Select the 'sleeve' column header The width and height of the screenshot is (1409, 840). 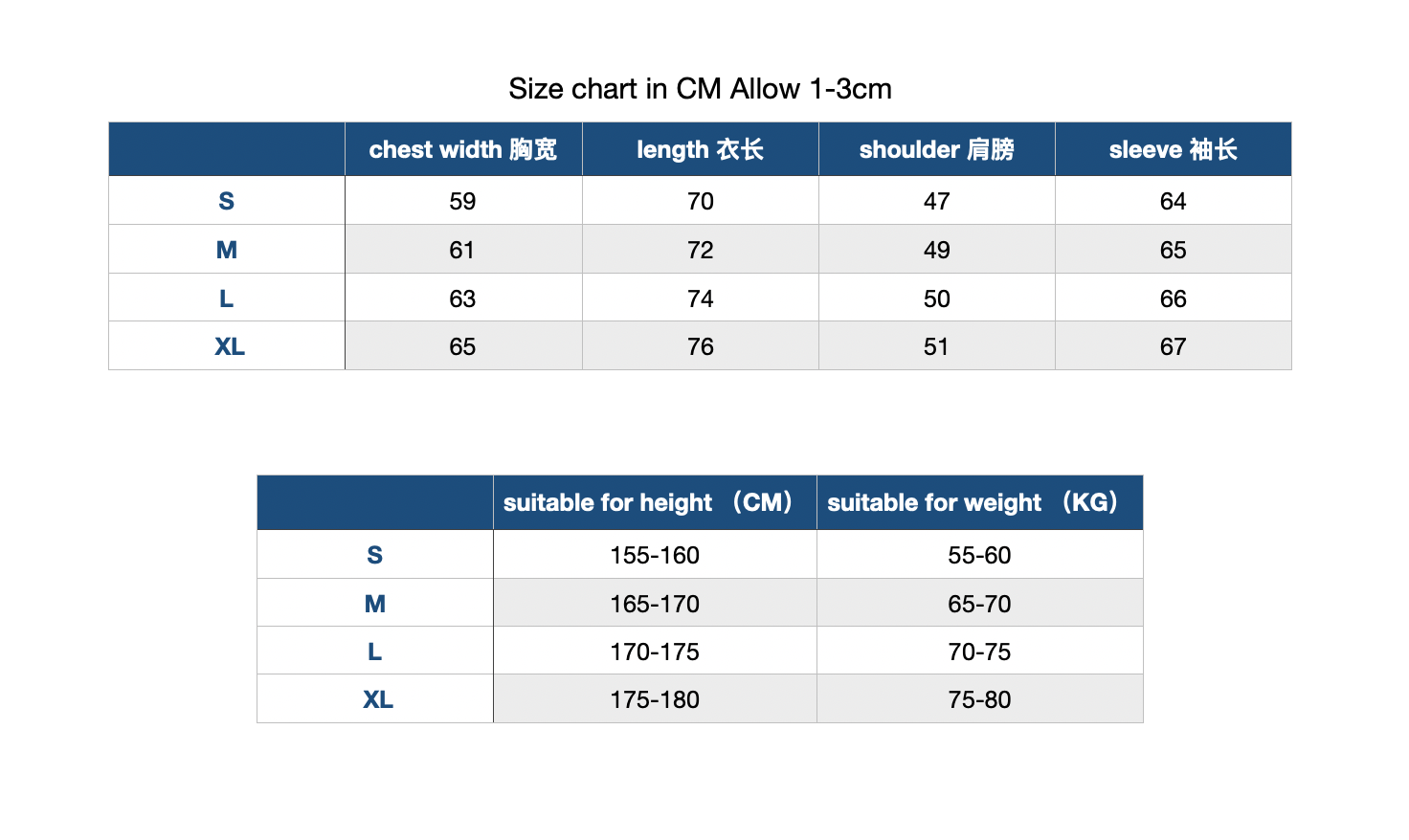point(1173,149)
